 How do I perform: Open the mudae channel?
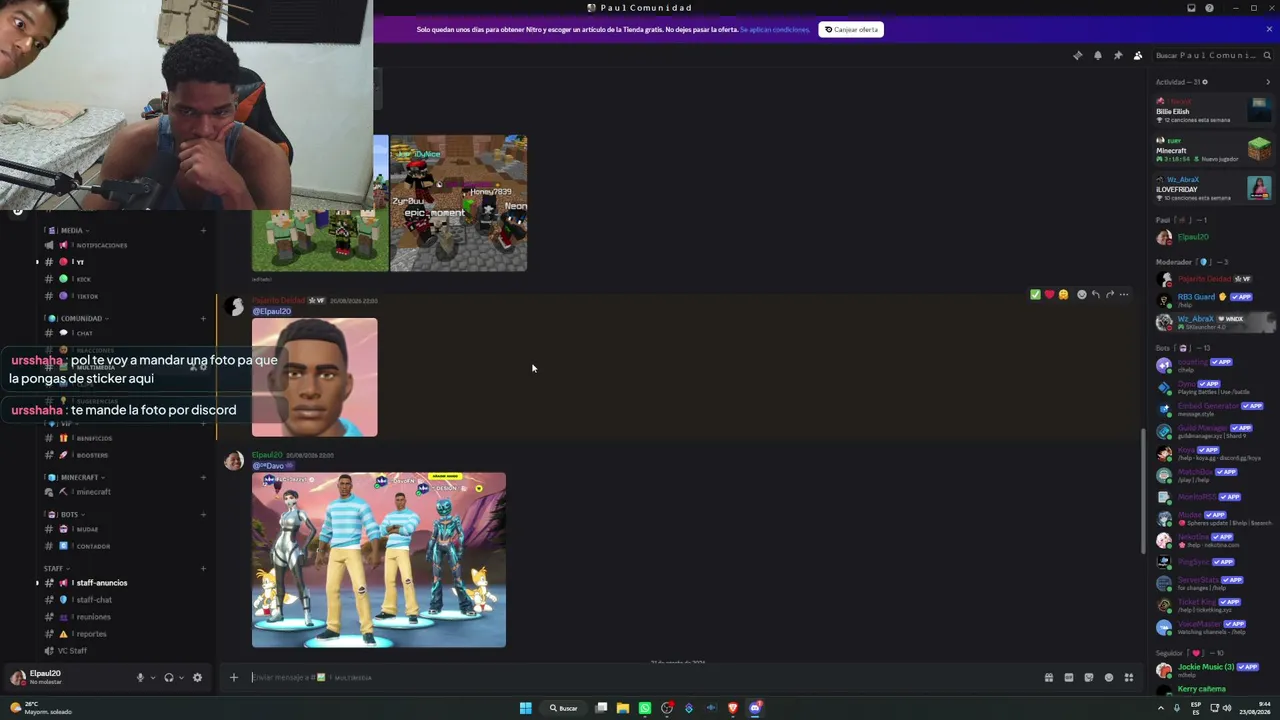[x=125, y=529]
